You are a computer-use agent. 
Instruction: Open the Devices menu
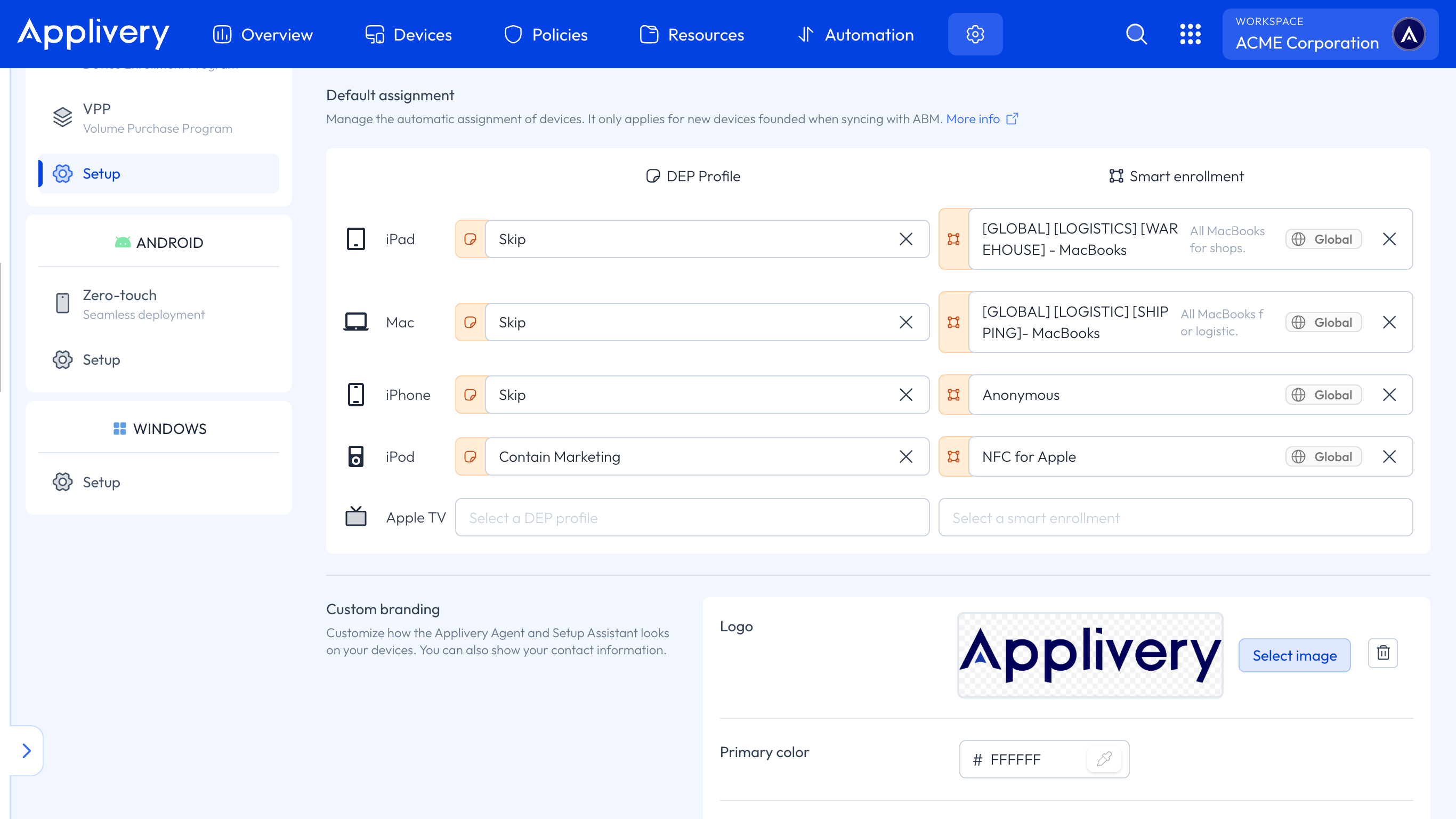[x=409, y=35]
